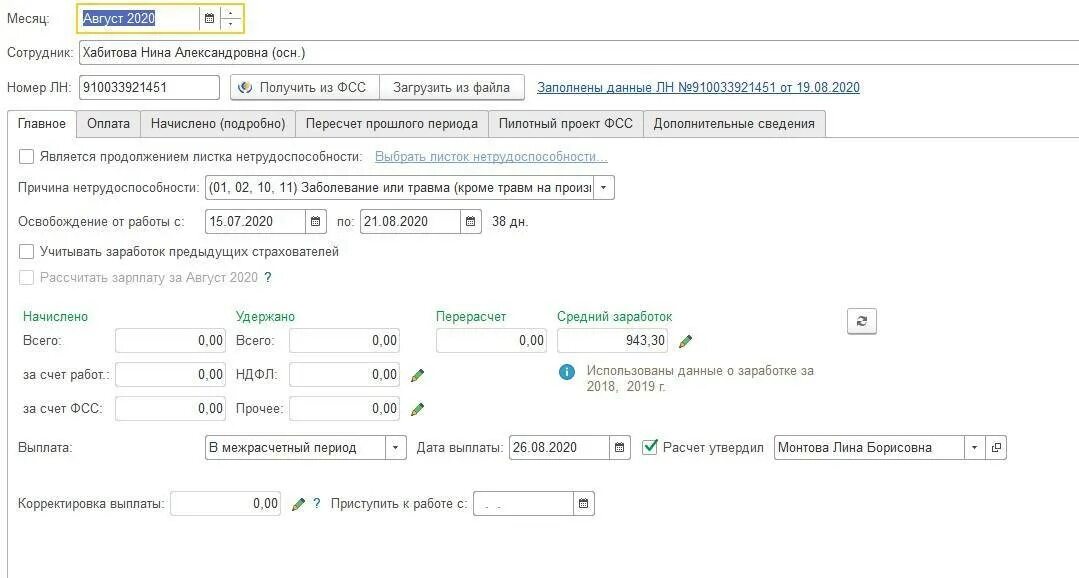Click the refresh recalculation button

point(862,321)
